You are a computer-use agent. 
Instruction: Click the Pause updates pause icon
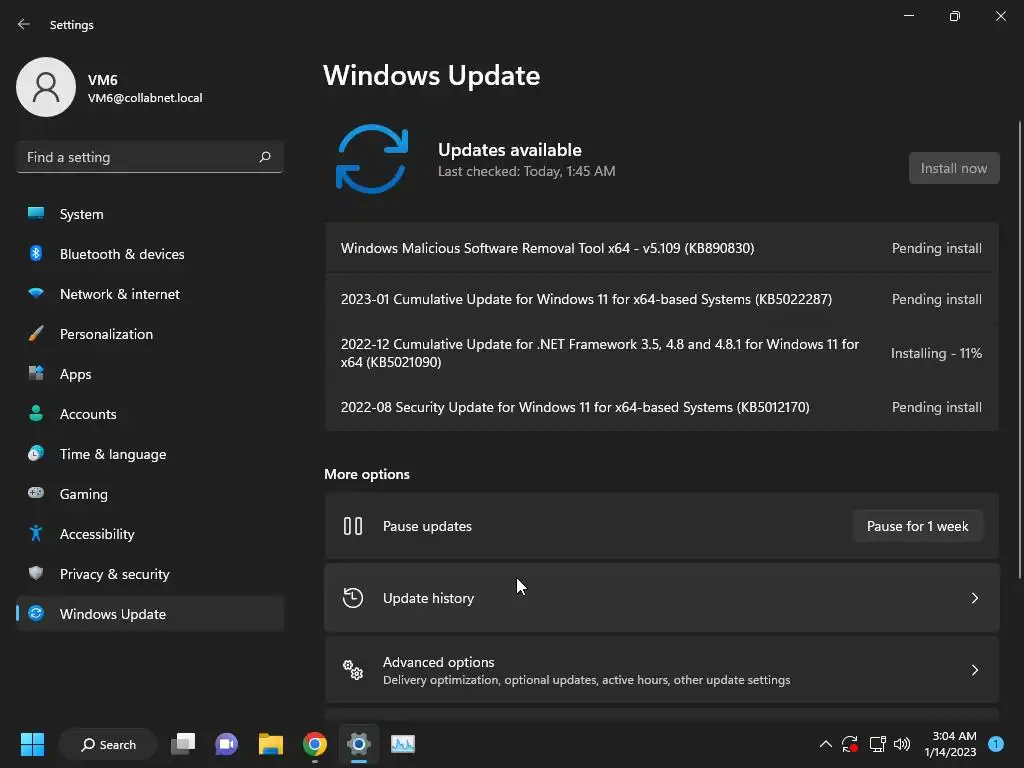point(353,526)
